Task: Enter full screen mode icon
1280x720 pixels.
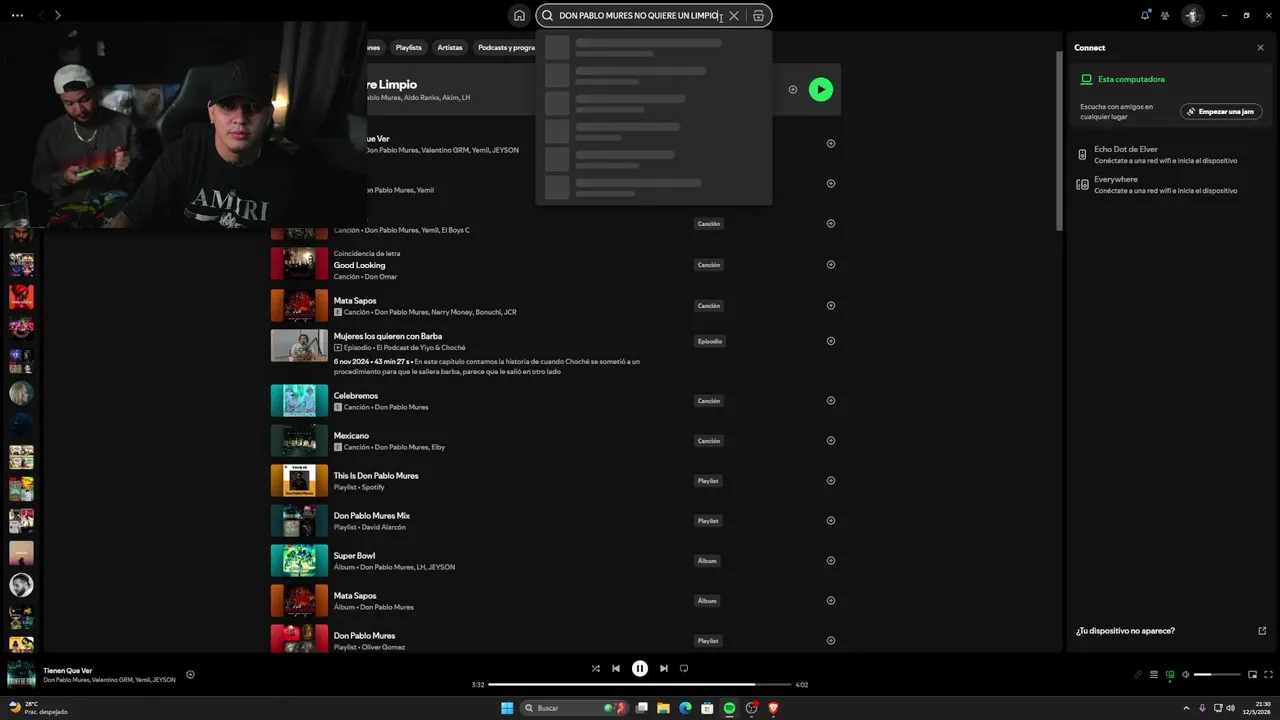Action: [1269, 675]
